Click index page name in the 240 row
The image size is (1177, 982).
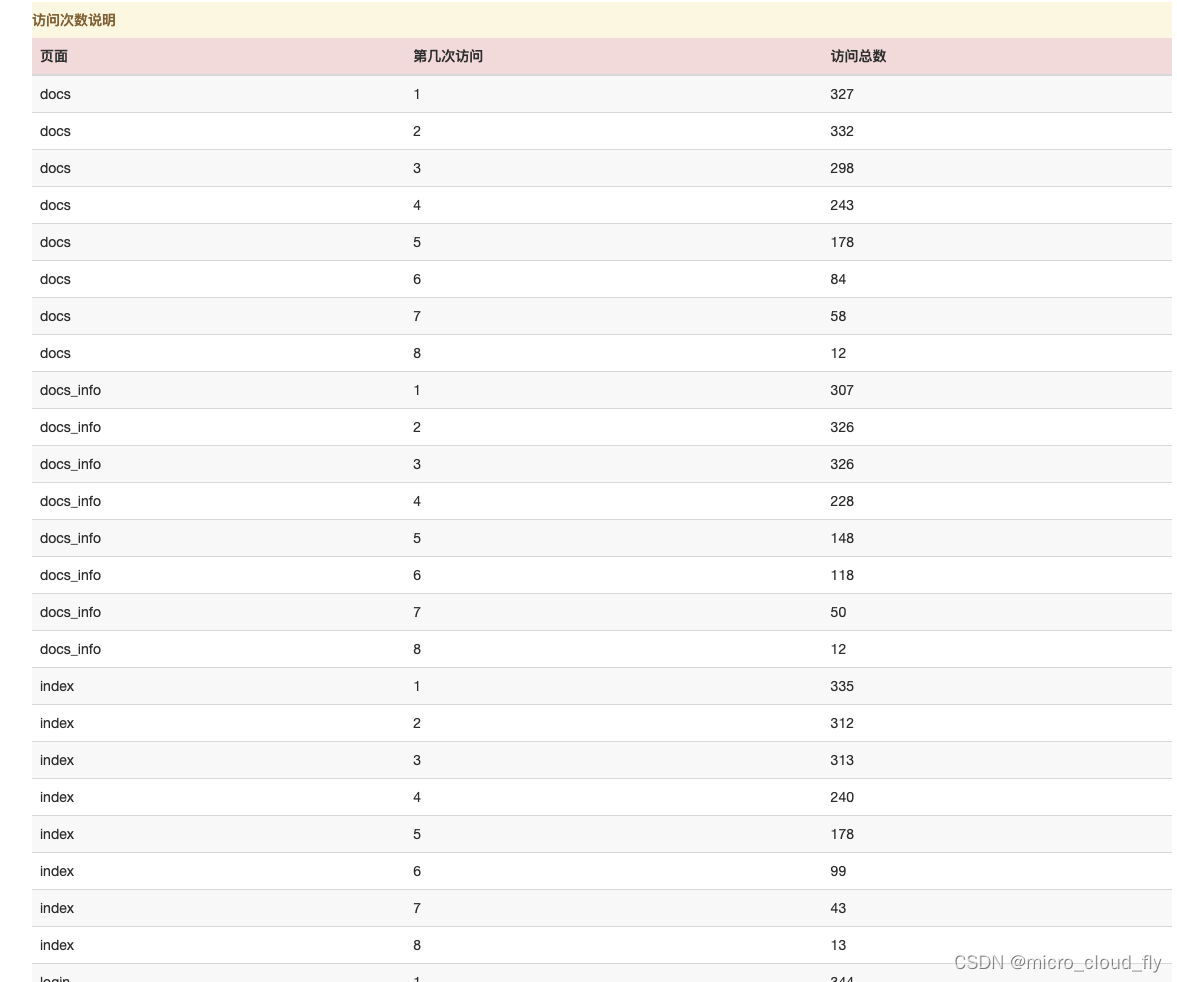point(57,797)
